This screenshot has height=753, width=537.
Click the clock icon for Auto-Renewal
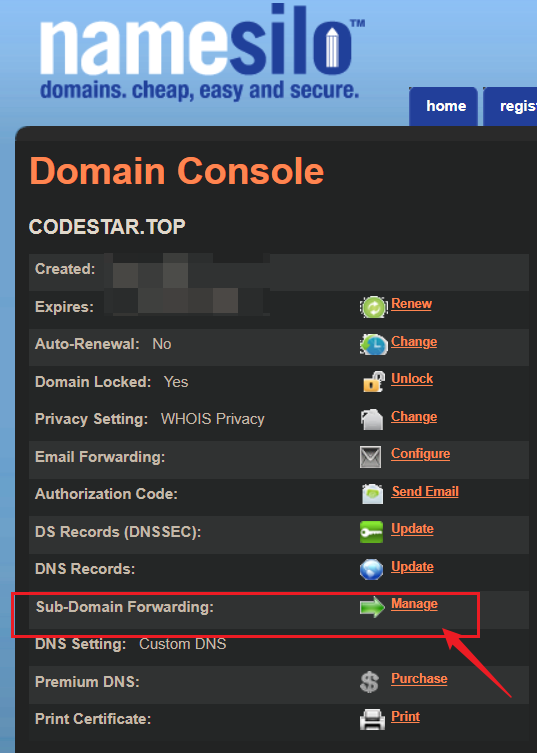coord(373,345)
